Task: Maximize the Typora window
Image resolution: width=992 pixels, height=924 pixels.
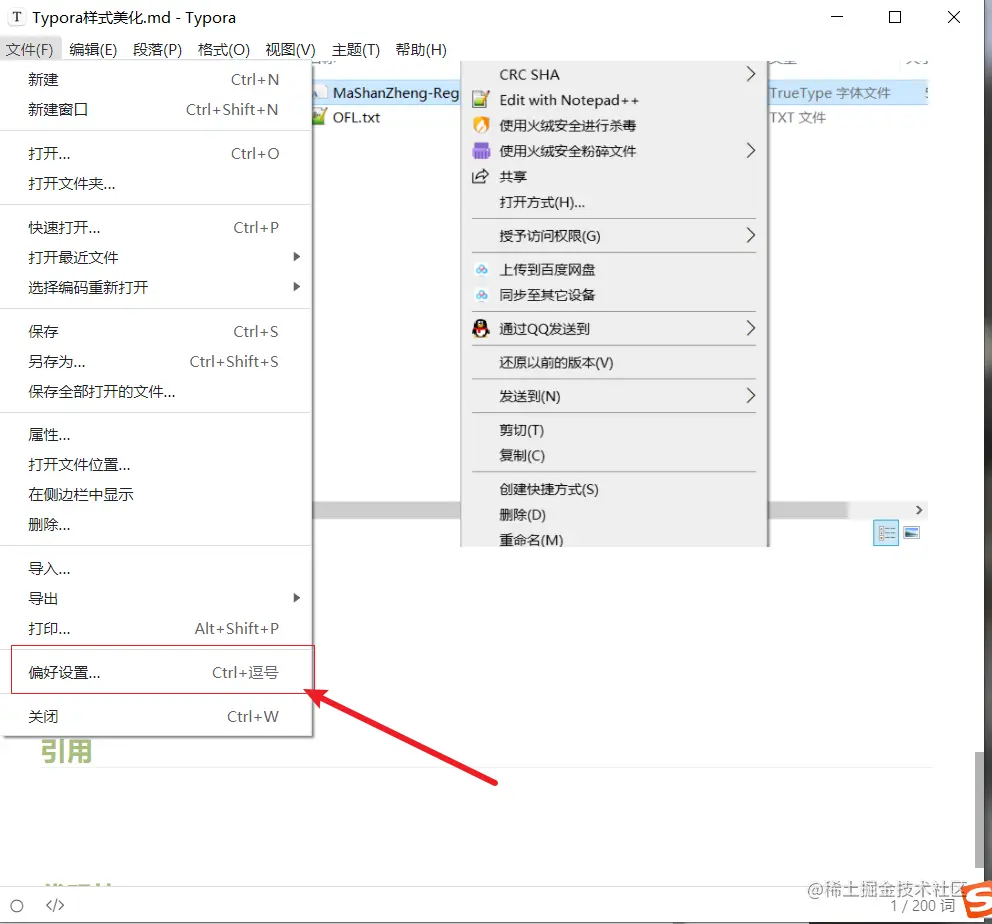Action: coord(895,17)
